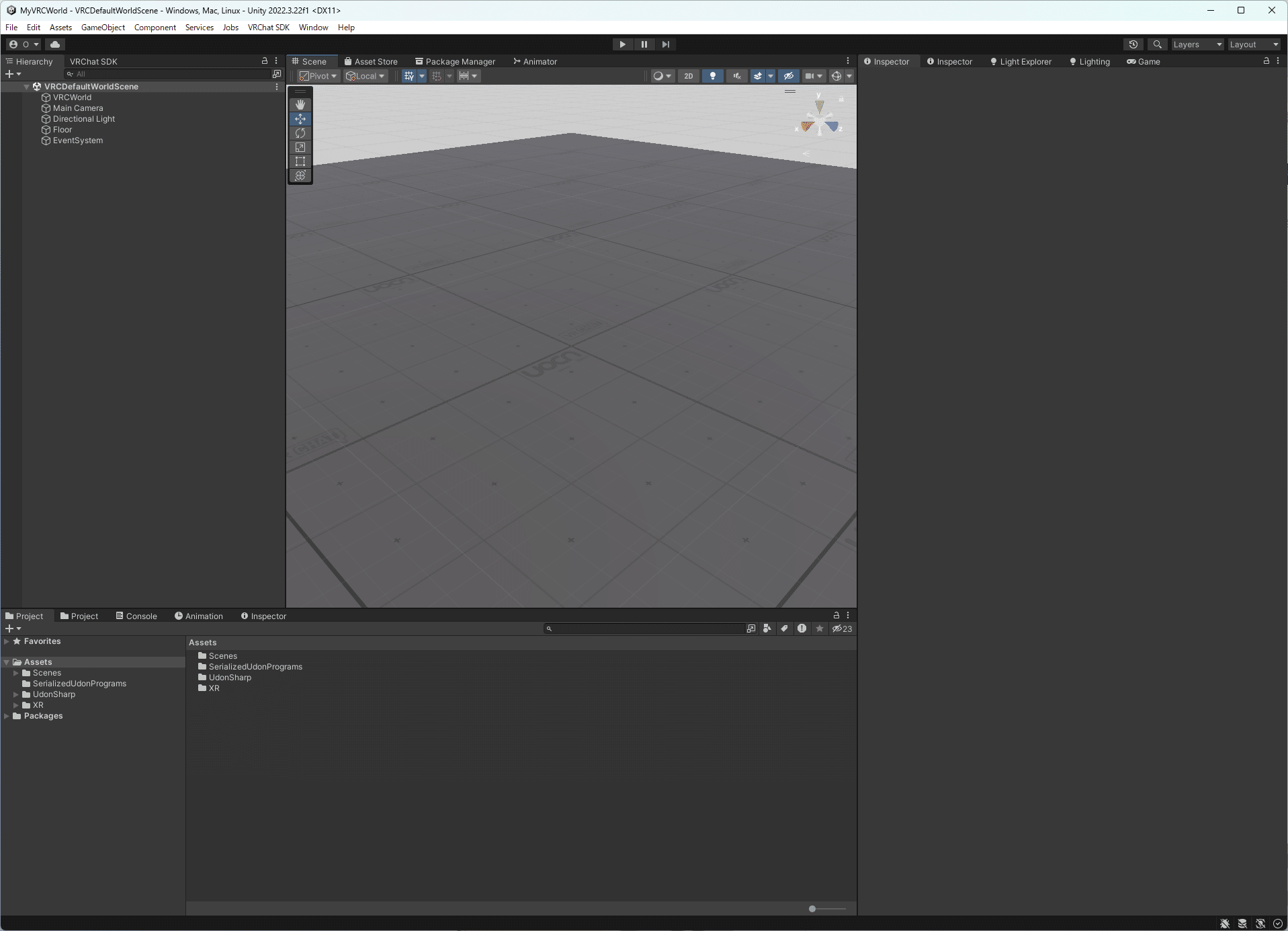Toggle Scene grid visibility button
The image size is (1288, 931).
point(409,76)
